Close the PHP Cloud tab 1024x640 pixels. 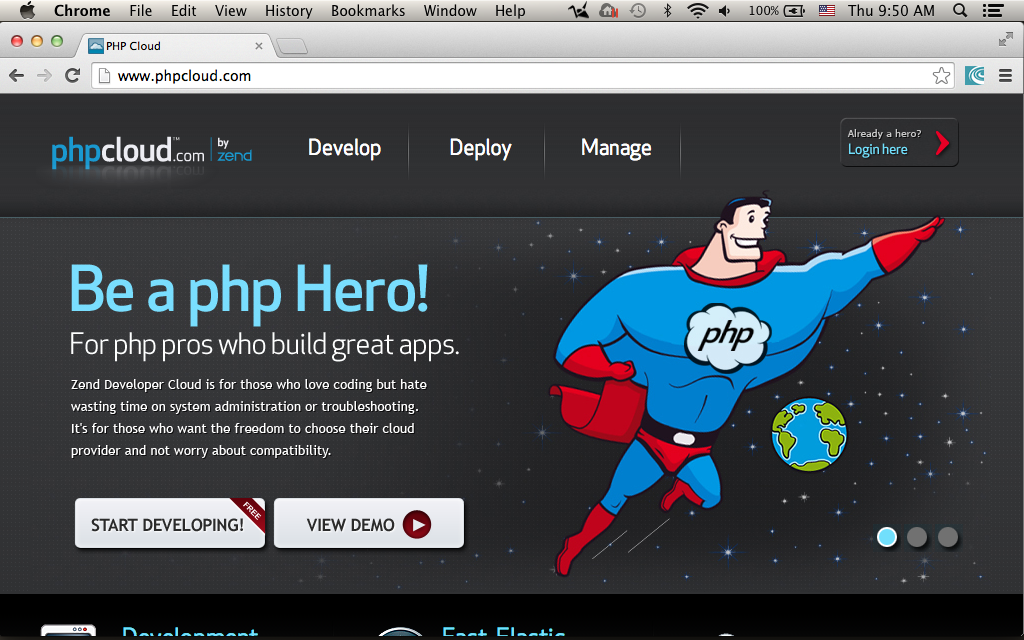(x=259, y=46)
